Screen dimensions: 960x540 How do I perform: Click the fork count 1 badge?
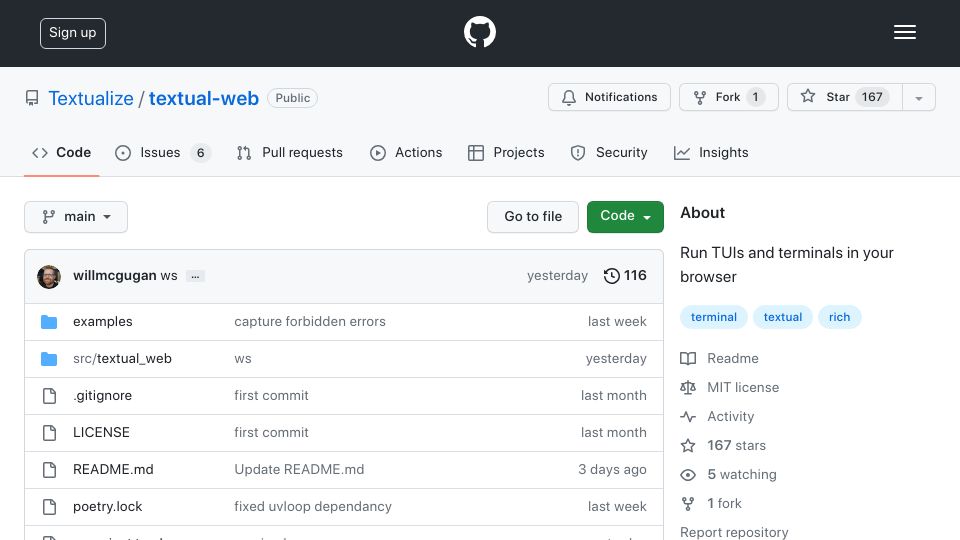point(756,97)
